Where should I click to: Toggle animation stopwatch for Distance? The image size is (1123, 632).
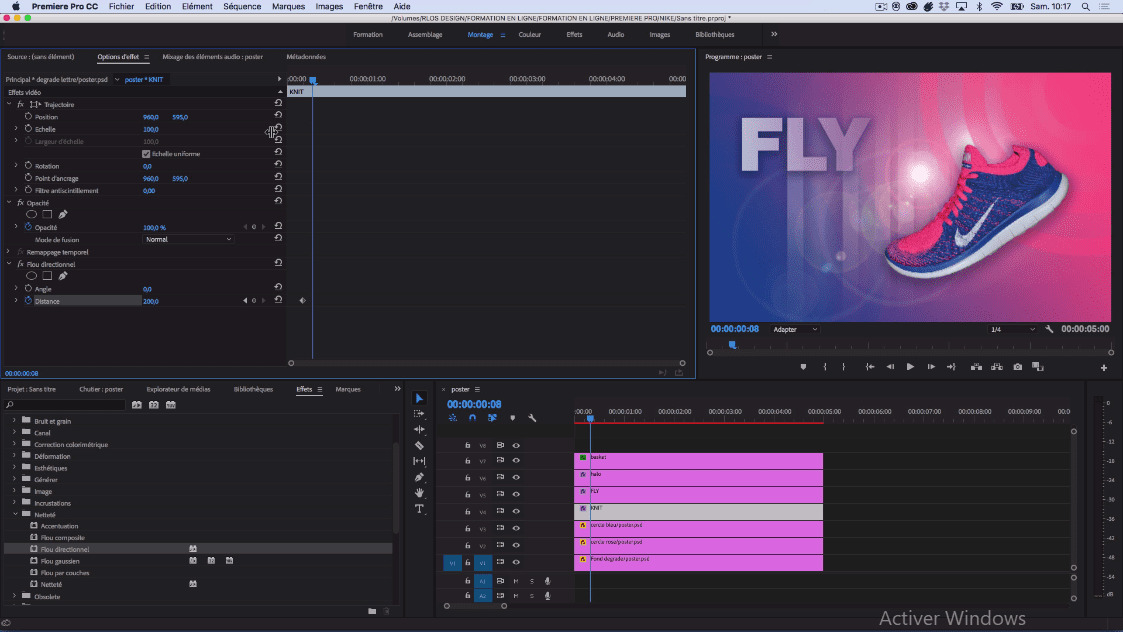(x=29, y=300)
